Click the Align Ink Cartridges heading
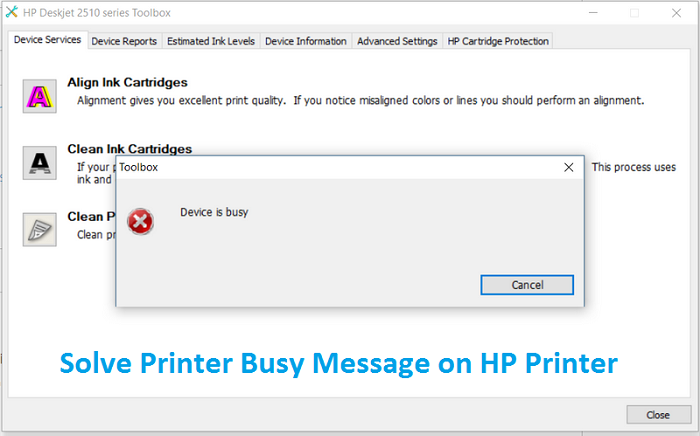Screen dimensions: 700x436 point(127,82)
